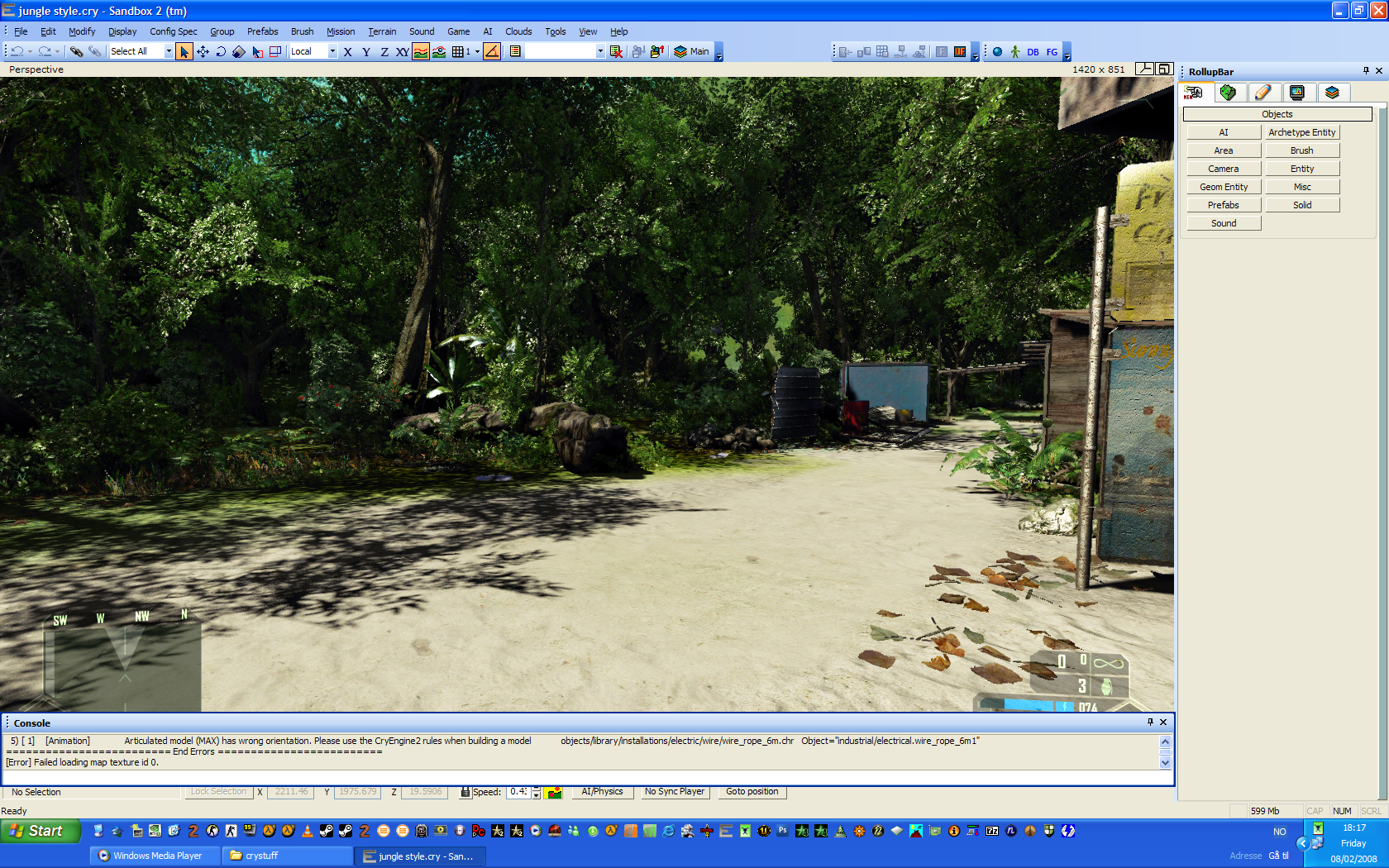Click the Geom Entity button
Screen dimensions: 1389x868
(x=1224, y=187)
